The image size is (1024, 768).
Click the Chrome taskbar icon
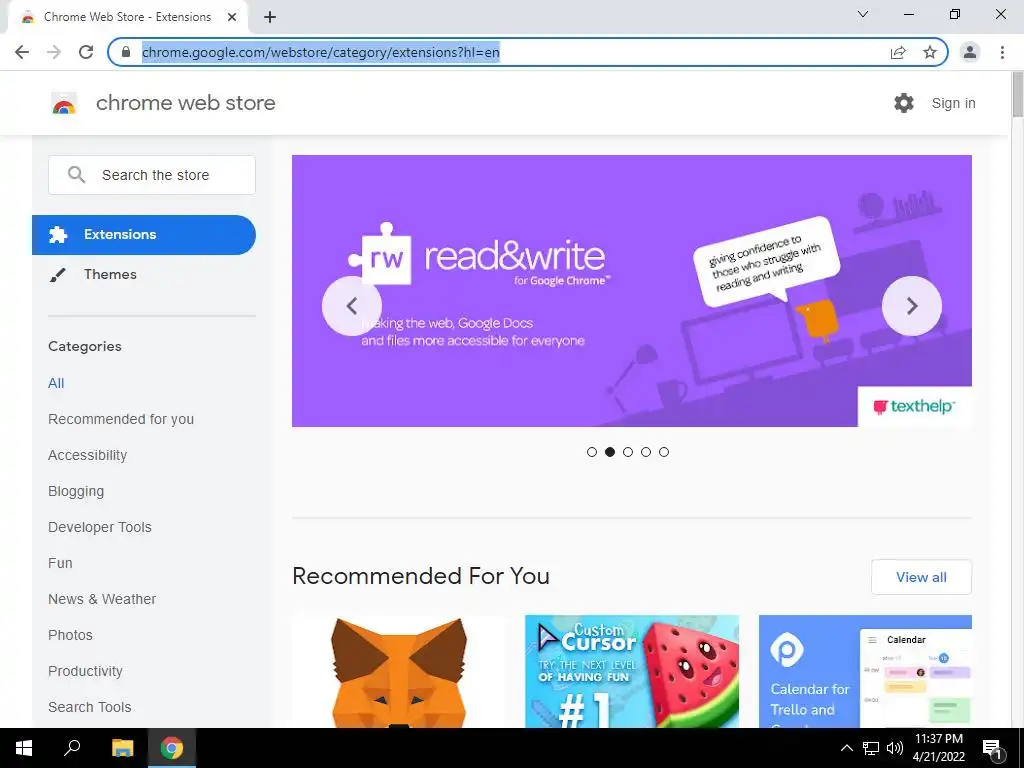pos(172,748)
